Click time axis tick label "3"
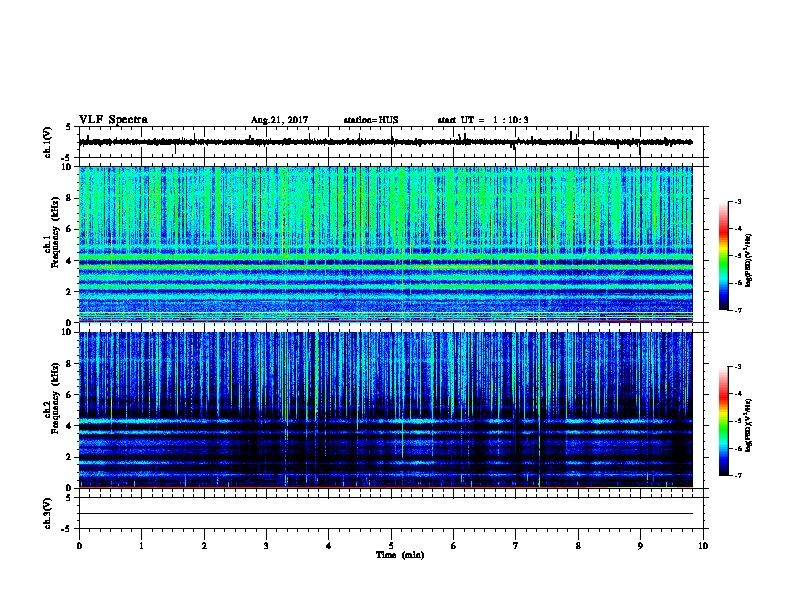Viewport: 792px width, 612px height. (266, 546)
